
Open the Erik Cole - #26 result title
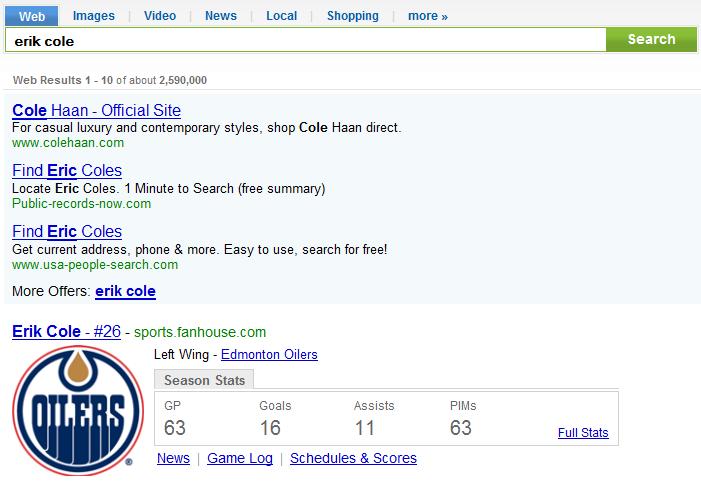coord(66,332)
